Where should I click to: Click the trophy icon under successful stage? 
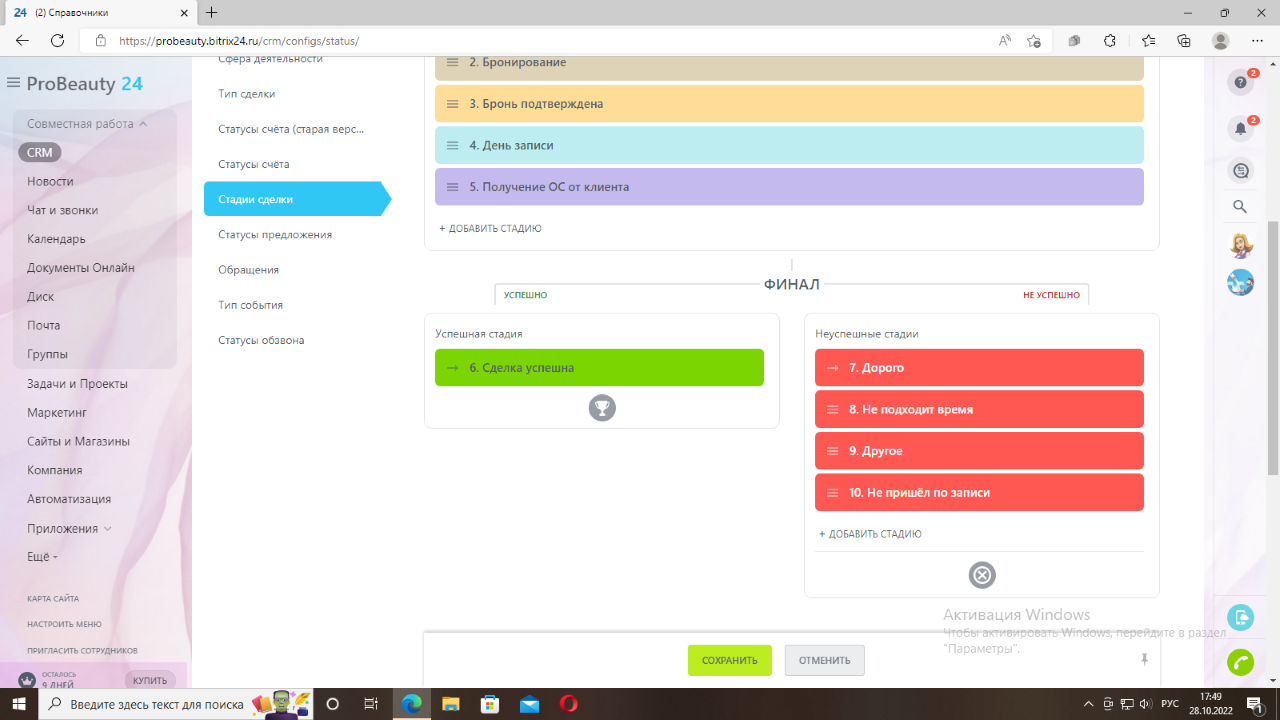pos(602,407)
